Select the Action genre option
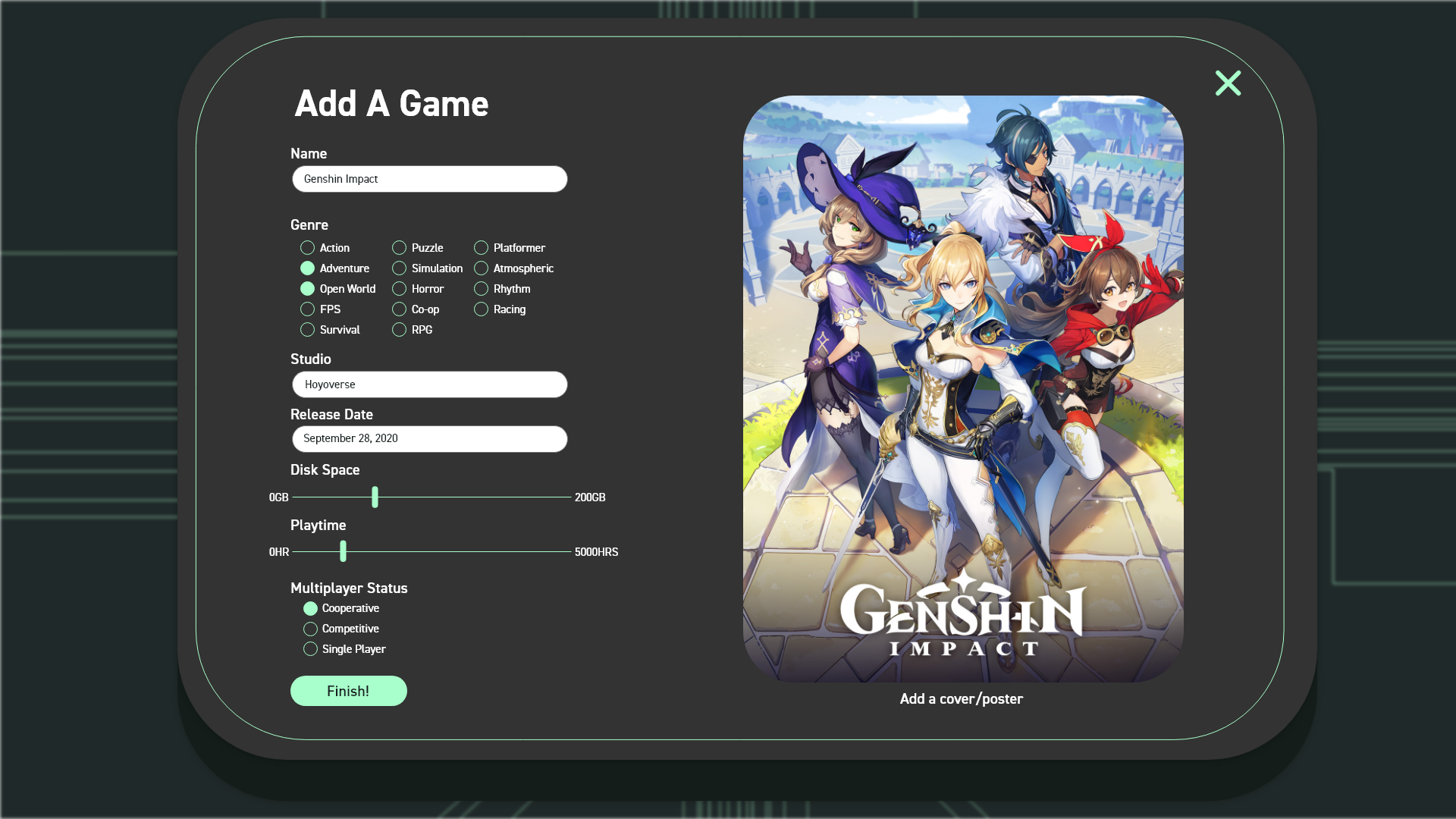The image size is (1456, 819). pyautogui.click(x=307, y=248)
